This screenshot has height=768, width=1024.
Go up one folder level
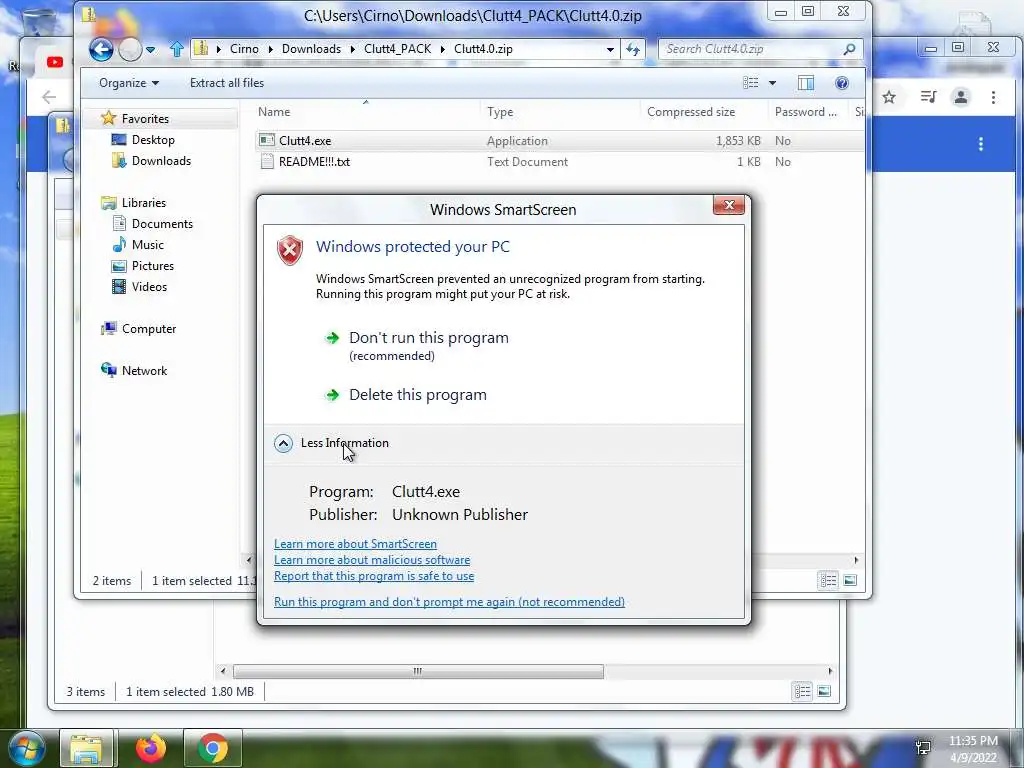(x=176, y=49)
